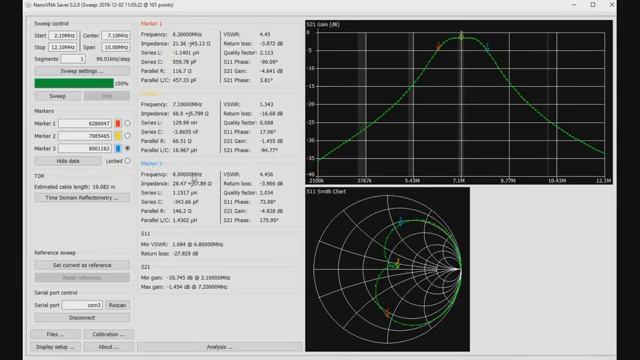Select the Marker 3 radio button
640x360 pixels.
[127, 148]
